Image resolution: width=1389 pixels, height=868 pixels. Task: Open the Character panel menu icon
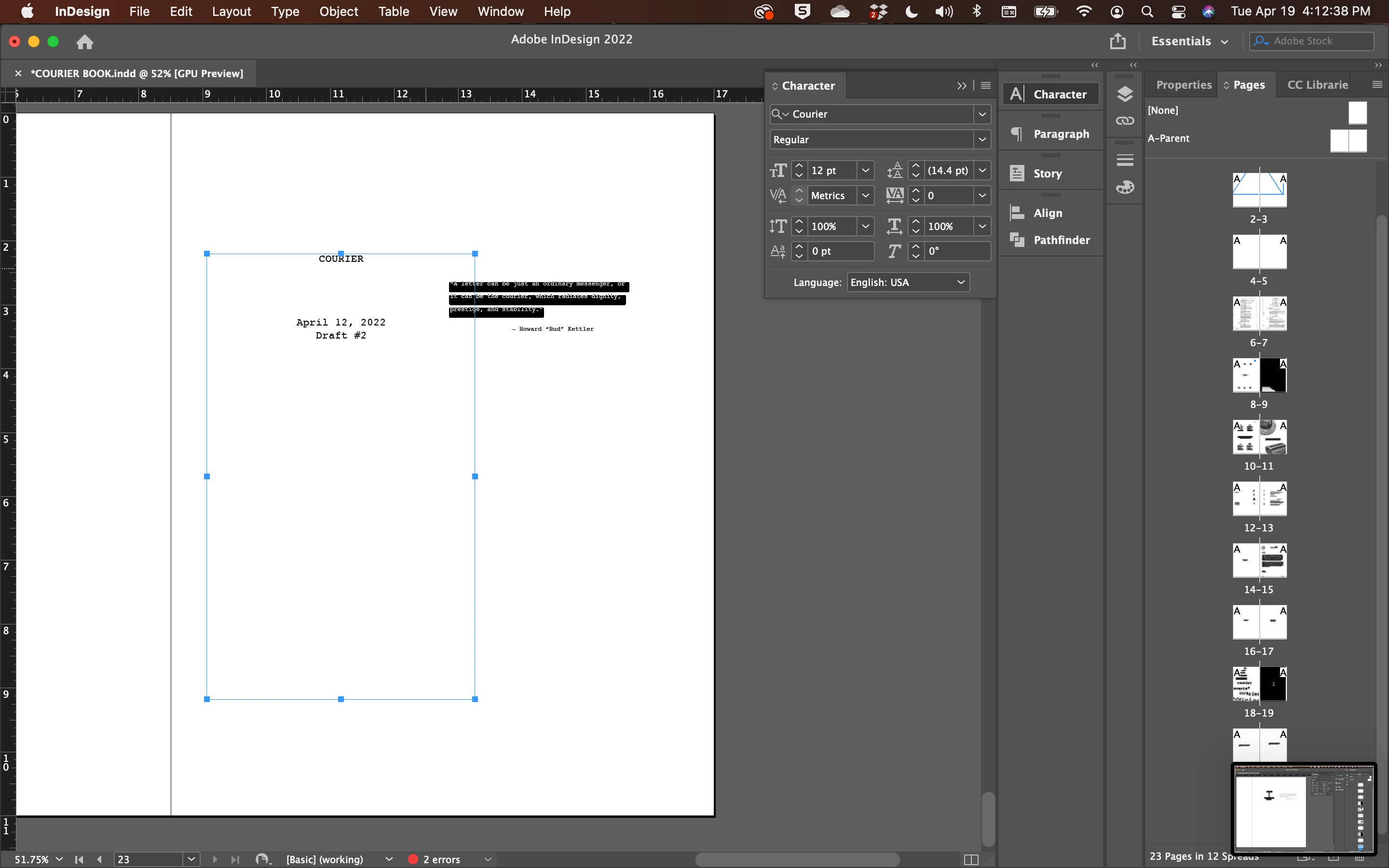pyautogui.click(x=985, y=85)
